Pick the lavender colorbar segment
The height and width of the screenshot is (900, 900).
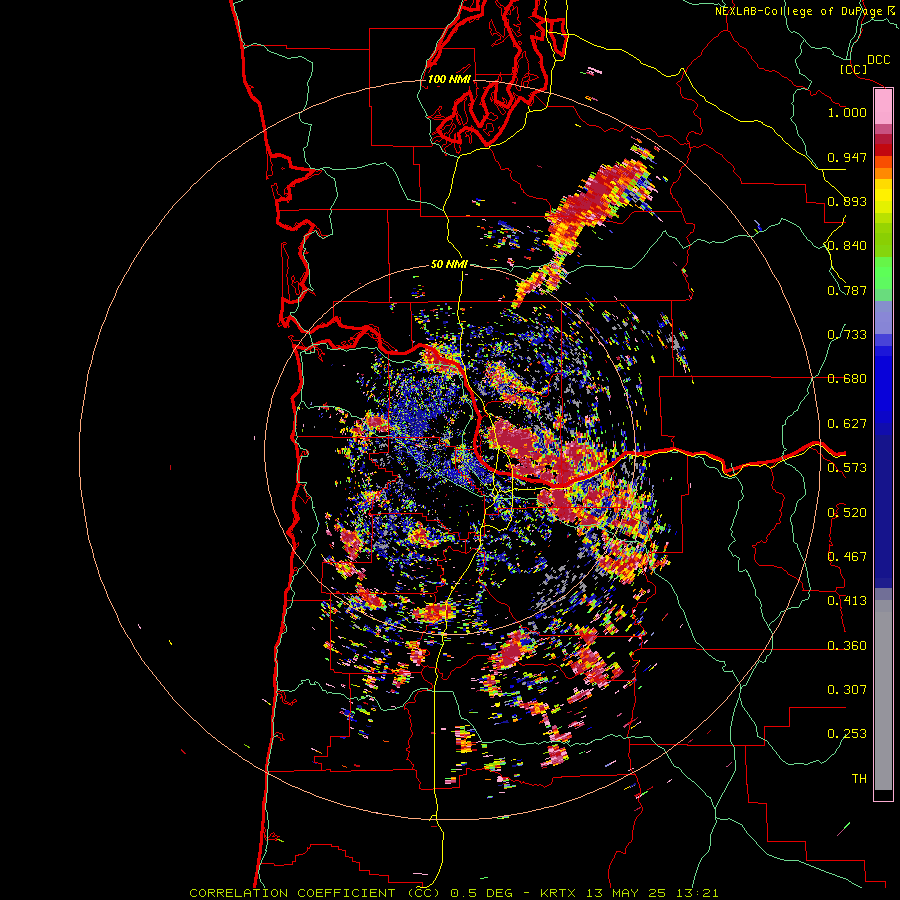coord(883,317)
